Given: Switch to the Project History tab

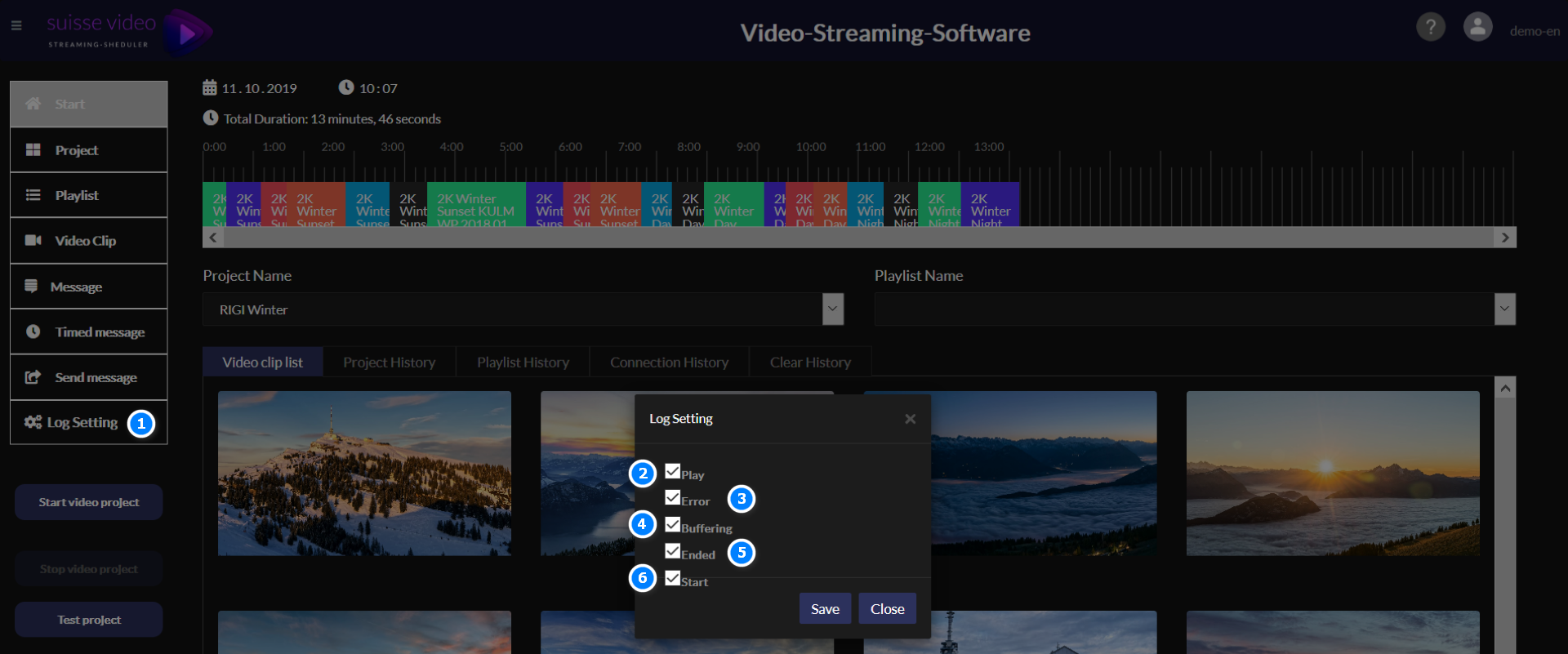Looking at the screenshot, I should [390, 362].
